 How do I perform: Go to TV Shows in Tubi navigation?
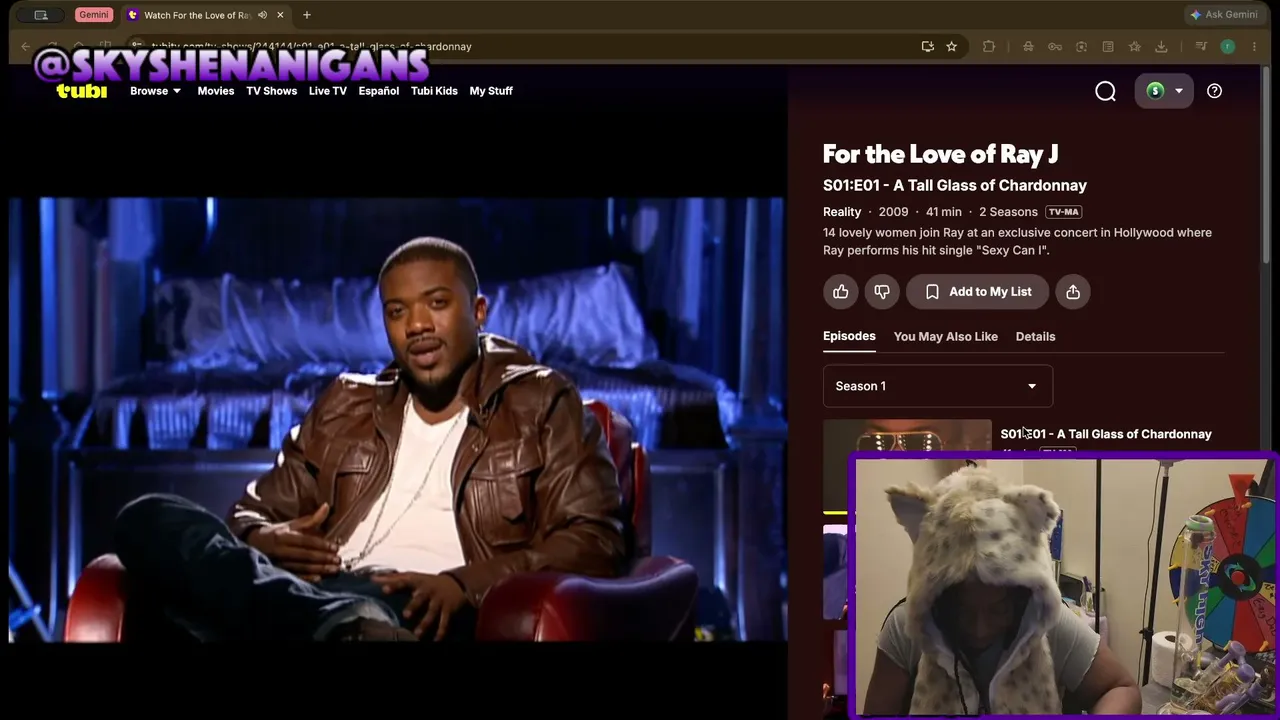pos(272,91)
